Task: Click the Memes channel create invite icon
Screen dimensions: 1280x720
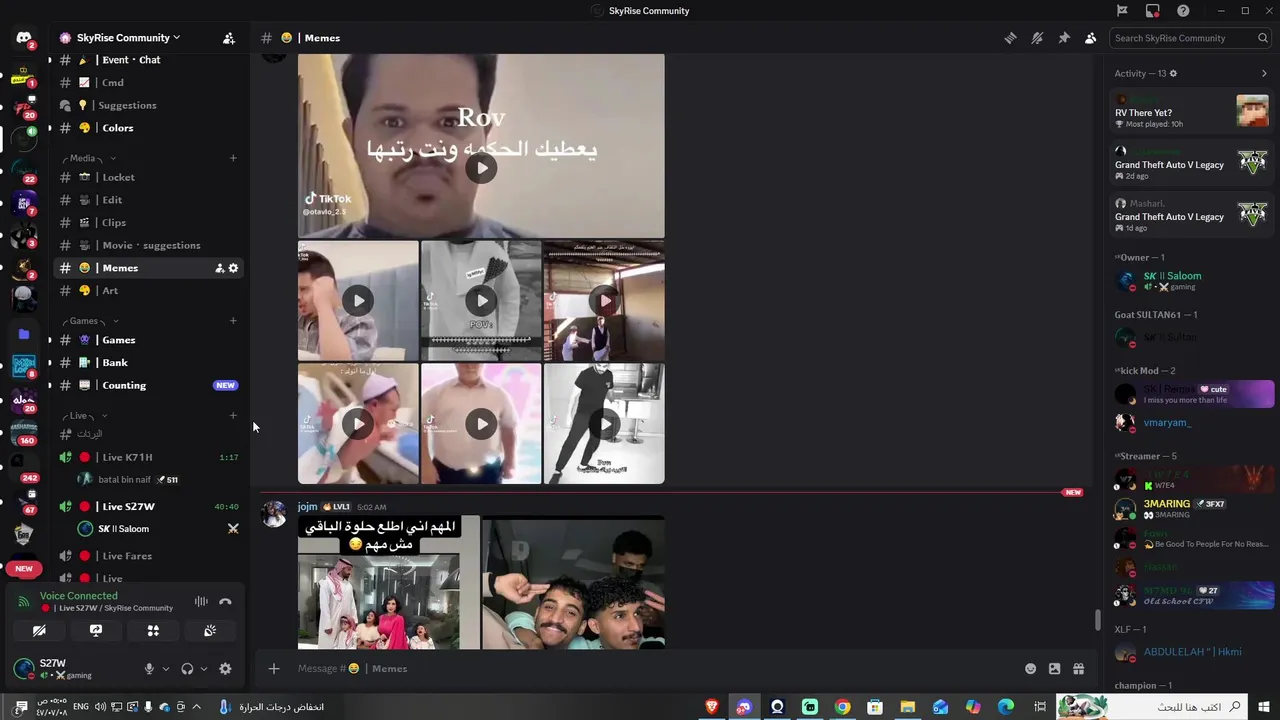Action: 219,268
